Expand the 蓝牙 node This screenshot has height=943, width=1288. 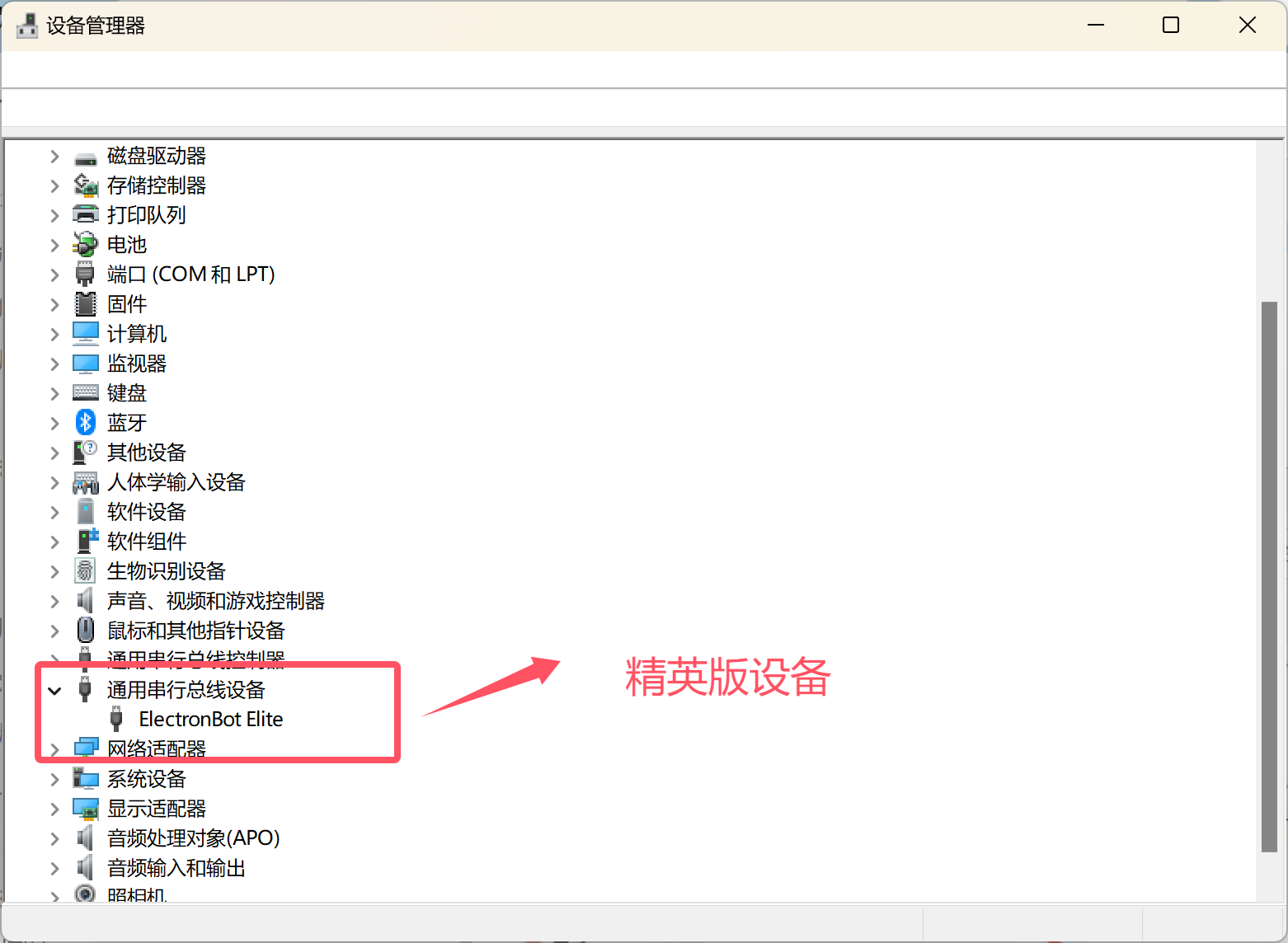click(x=54, y=424)
